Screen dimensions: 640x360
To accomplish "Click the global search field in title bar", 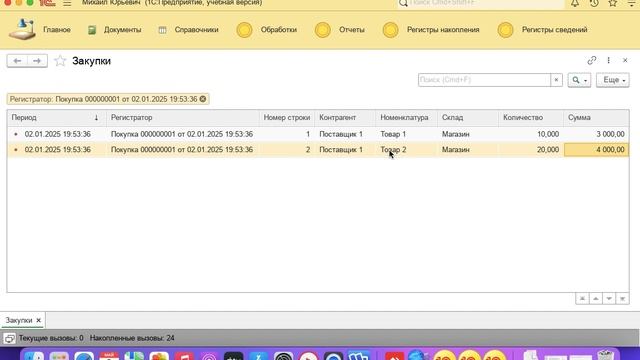I will click(x=481, y=3).
